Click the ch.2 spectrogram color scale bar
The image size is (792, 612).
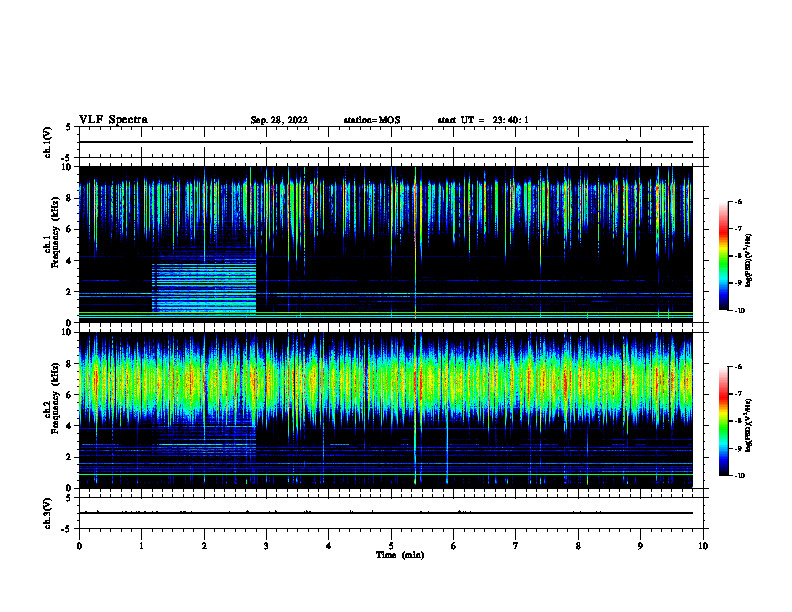coord(724,421)
